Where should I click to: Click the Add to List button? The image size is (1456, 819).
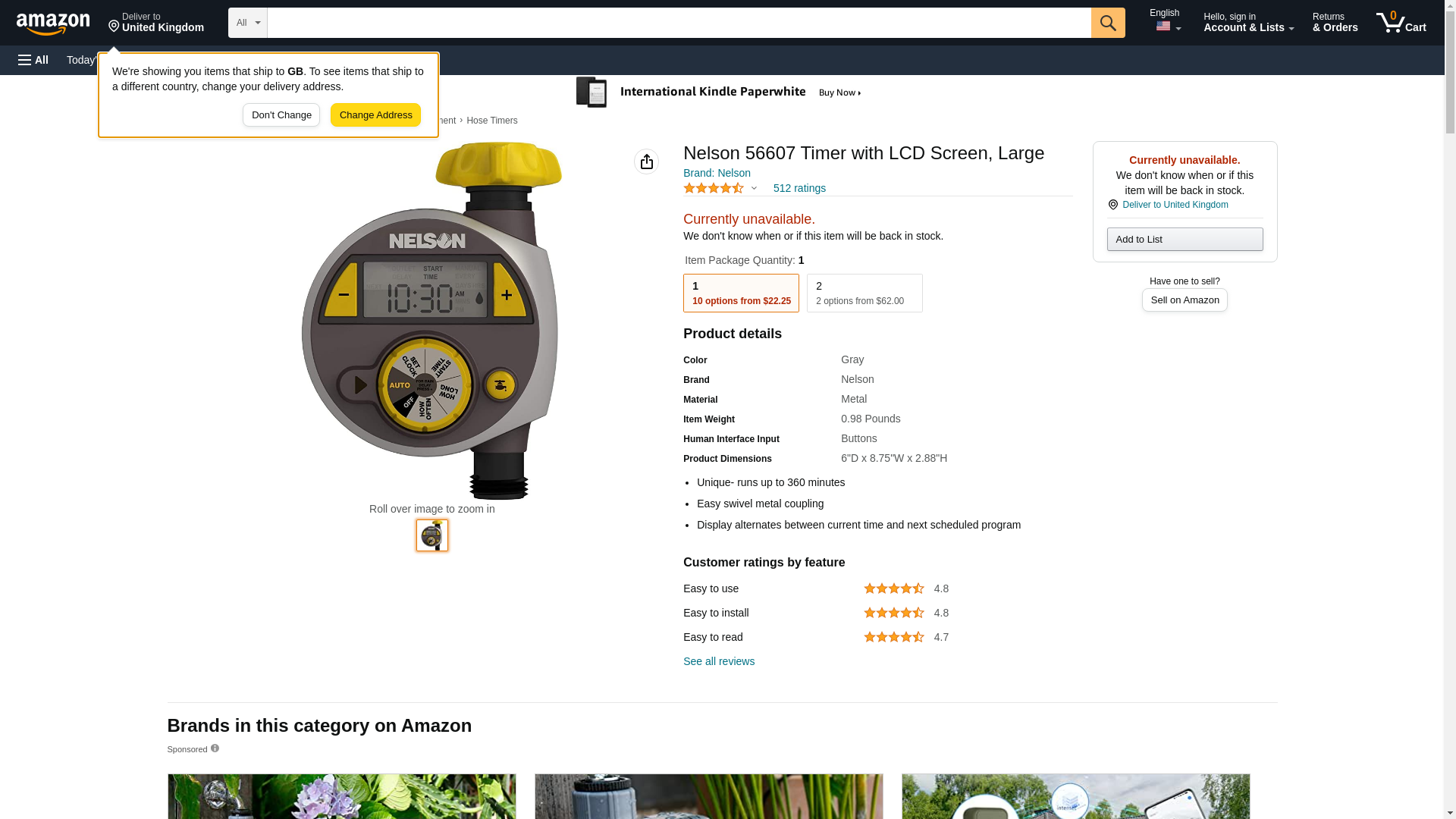(x=1185, y=240)
